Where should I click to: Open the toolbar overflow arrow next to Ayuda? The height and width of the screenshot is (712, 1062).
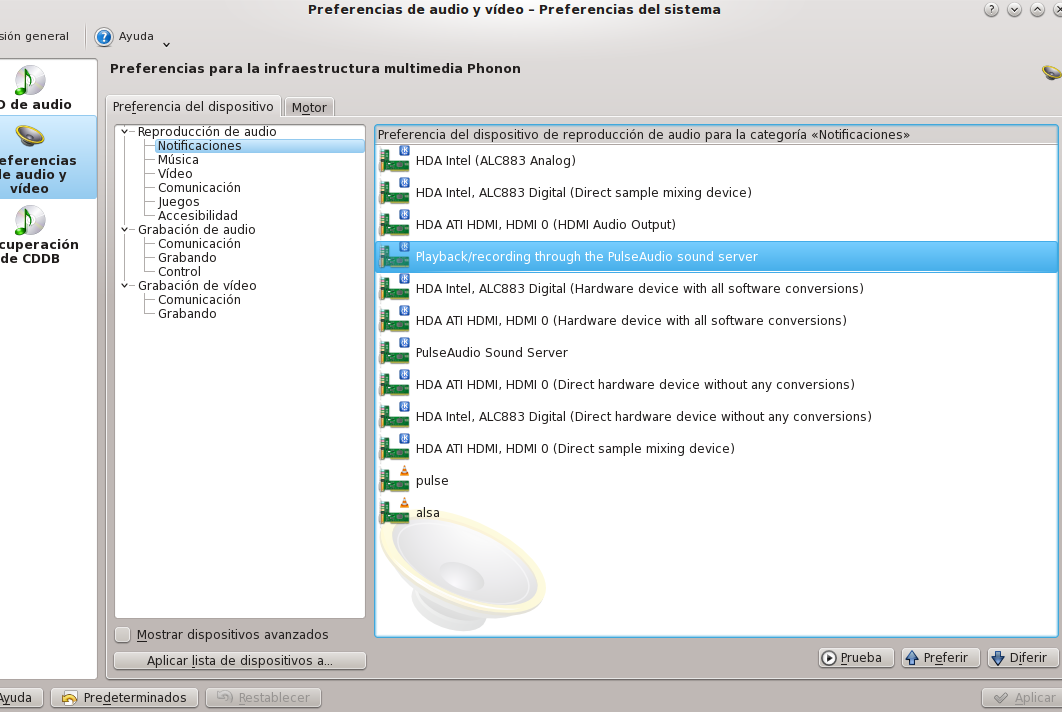(166, 45)
